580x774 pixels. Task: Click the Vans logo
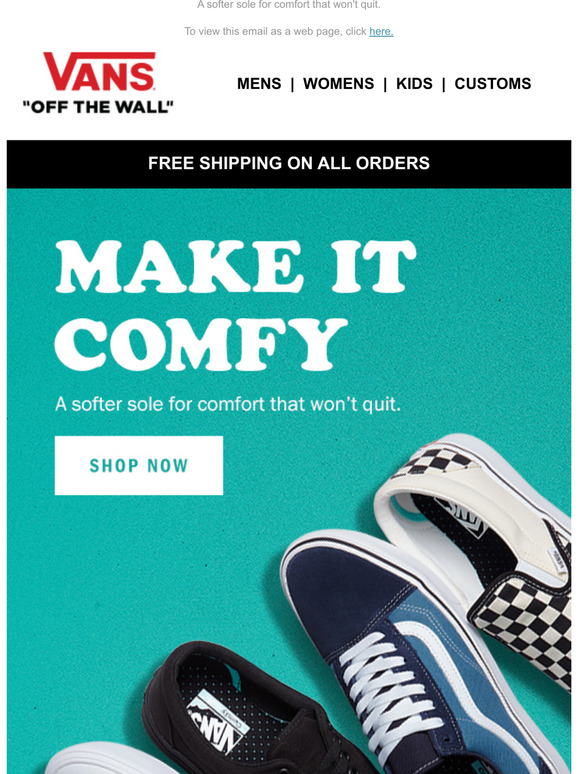pos(99,83)
